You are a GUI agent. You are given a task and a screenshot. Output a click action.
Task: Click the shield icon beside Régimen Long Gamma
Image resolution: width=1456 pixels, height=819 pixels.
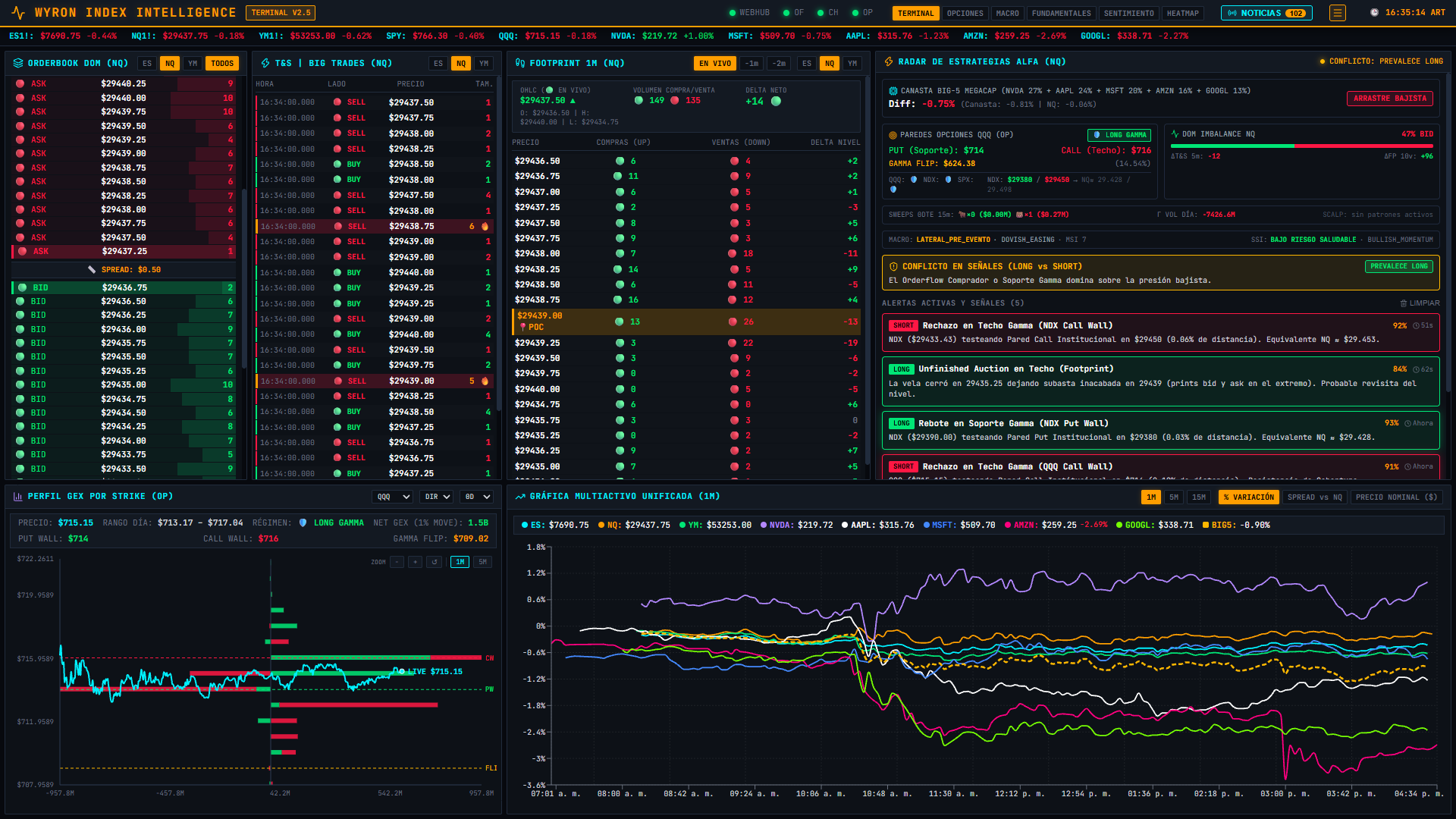(303, 523)
